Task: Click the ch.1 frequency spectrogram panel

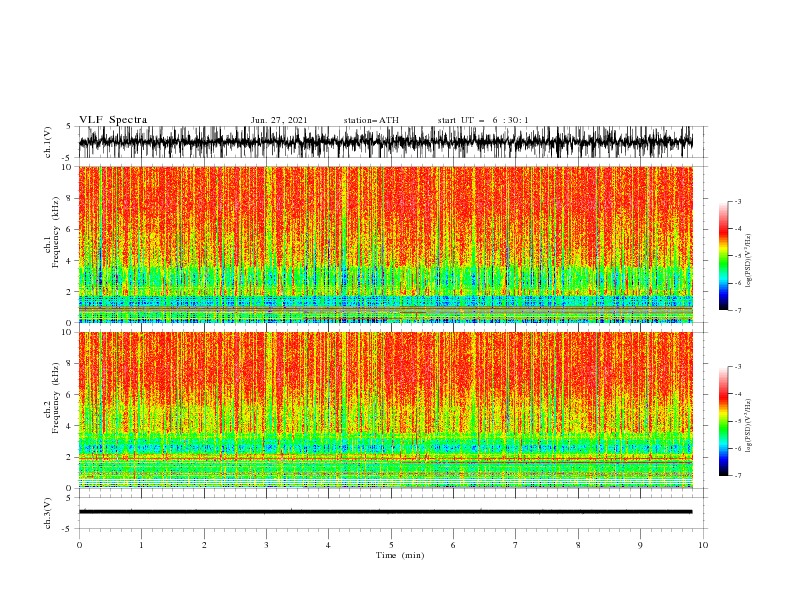Action: (386, 244)
